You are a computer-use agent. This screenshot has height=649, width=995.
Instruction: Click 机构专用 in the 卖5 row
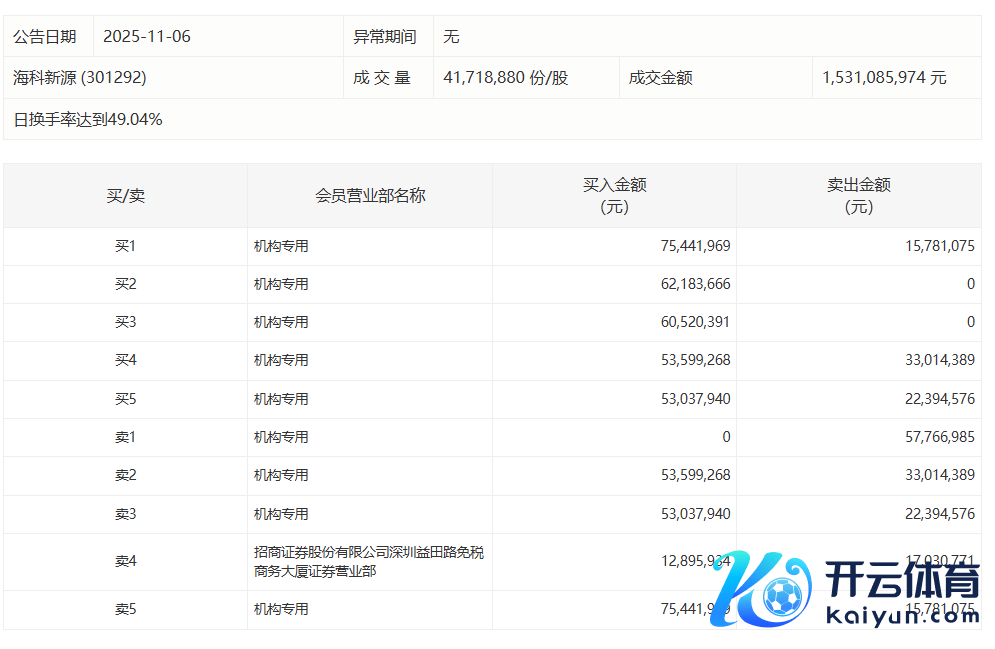(x=281, y=609)
